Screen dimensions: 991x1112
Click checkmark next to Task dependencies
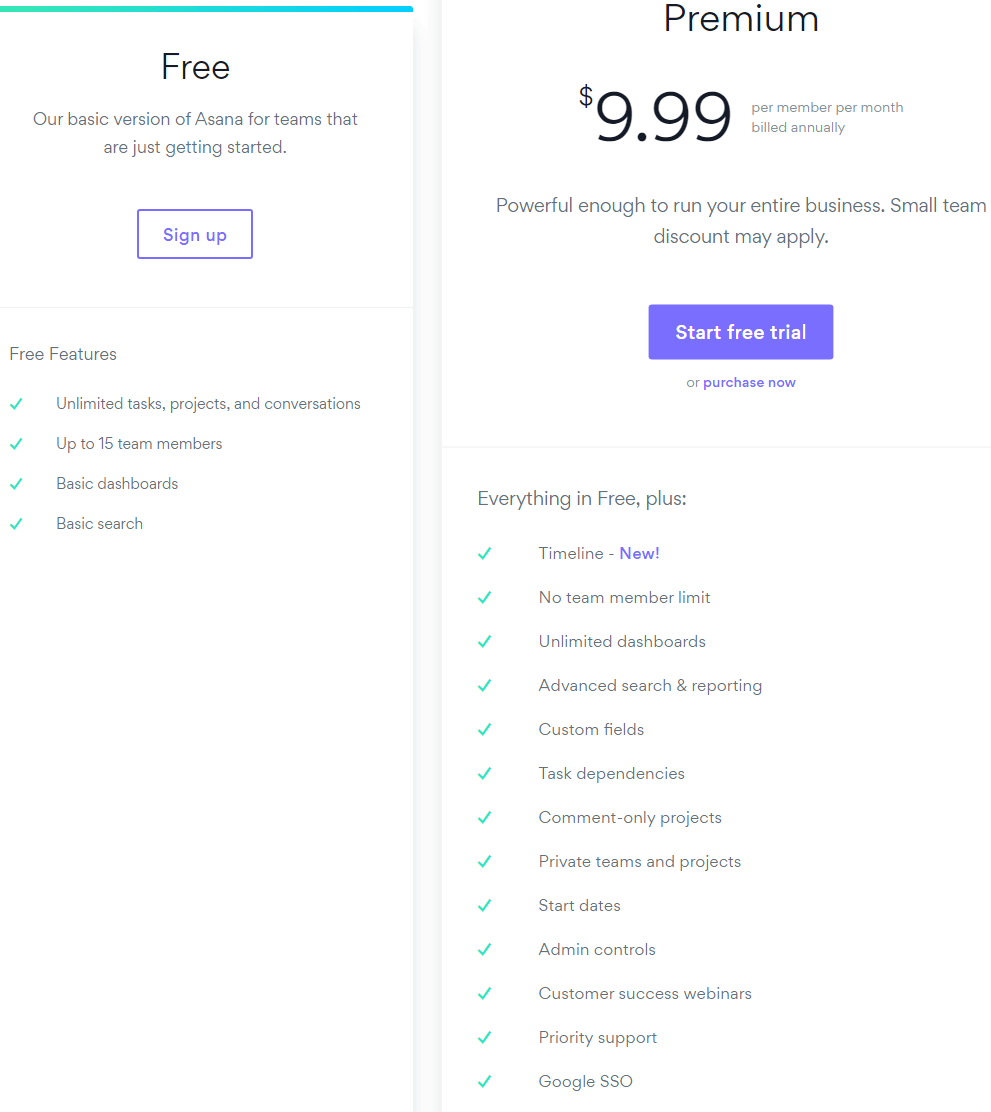(x=485, y=774)
